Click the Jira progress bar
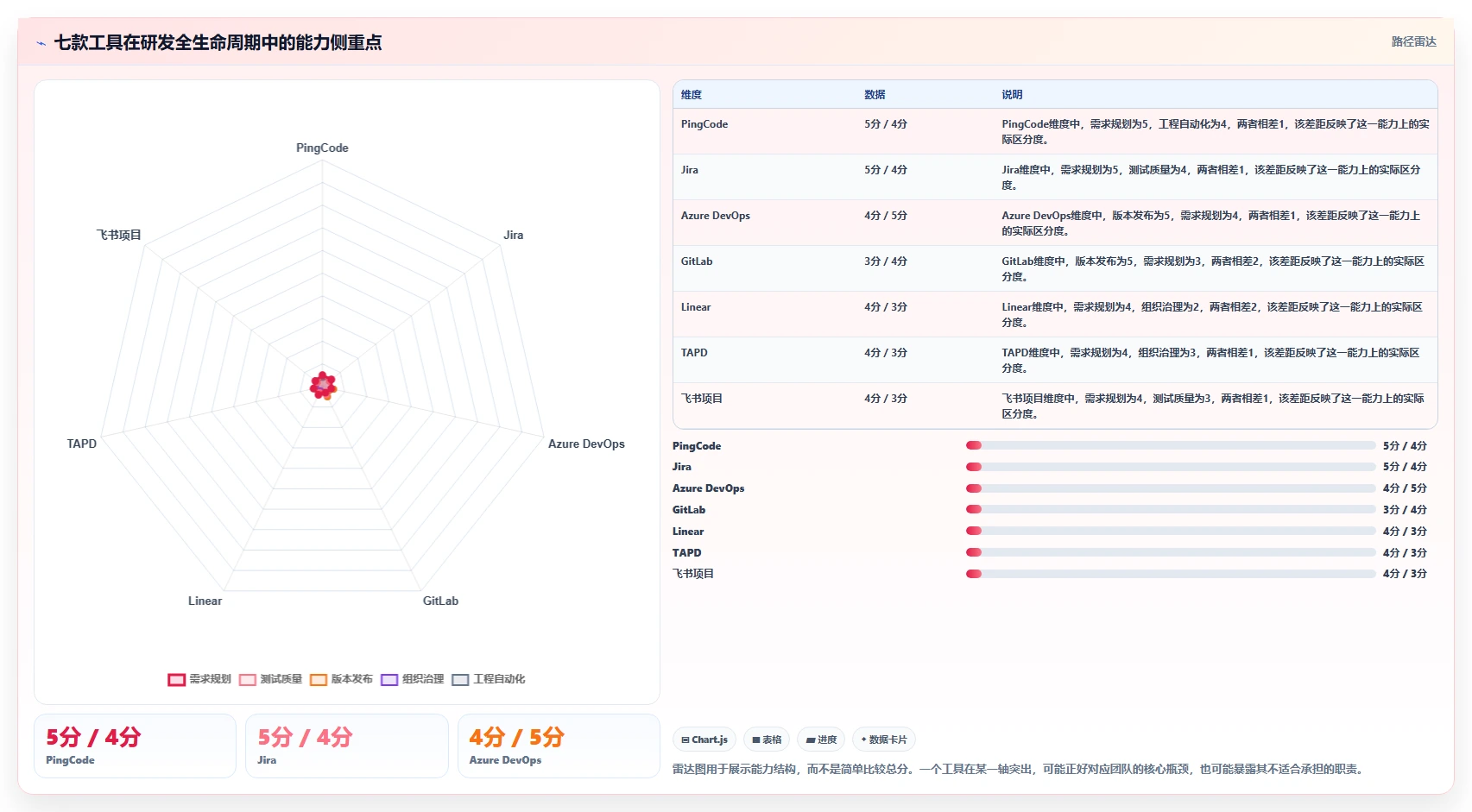Screen dimensions: 1472x812 (1171, 467)
